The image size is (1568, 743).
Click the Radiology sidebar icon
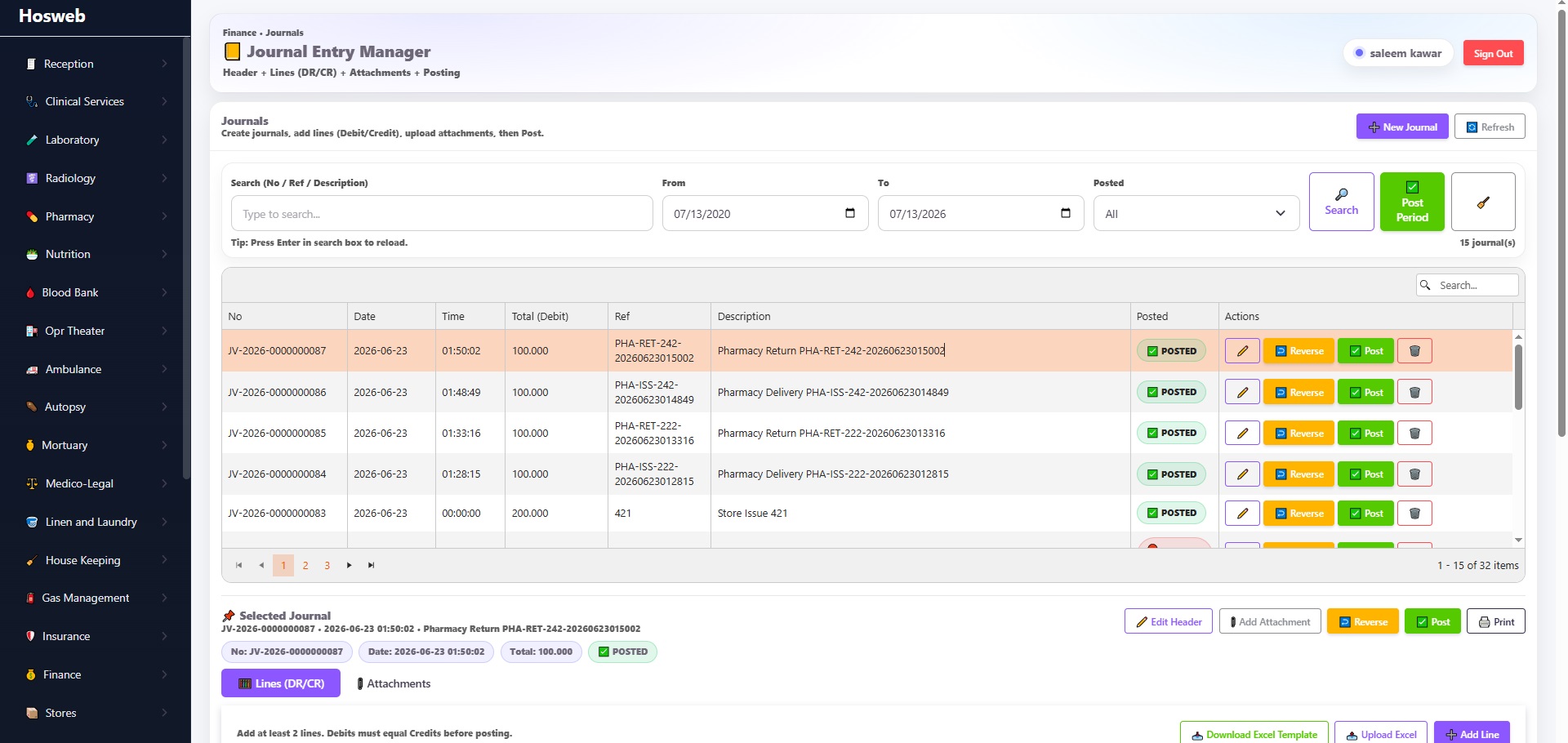(x=32, y=179)
